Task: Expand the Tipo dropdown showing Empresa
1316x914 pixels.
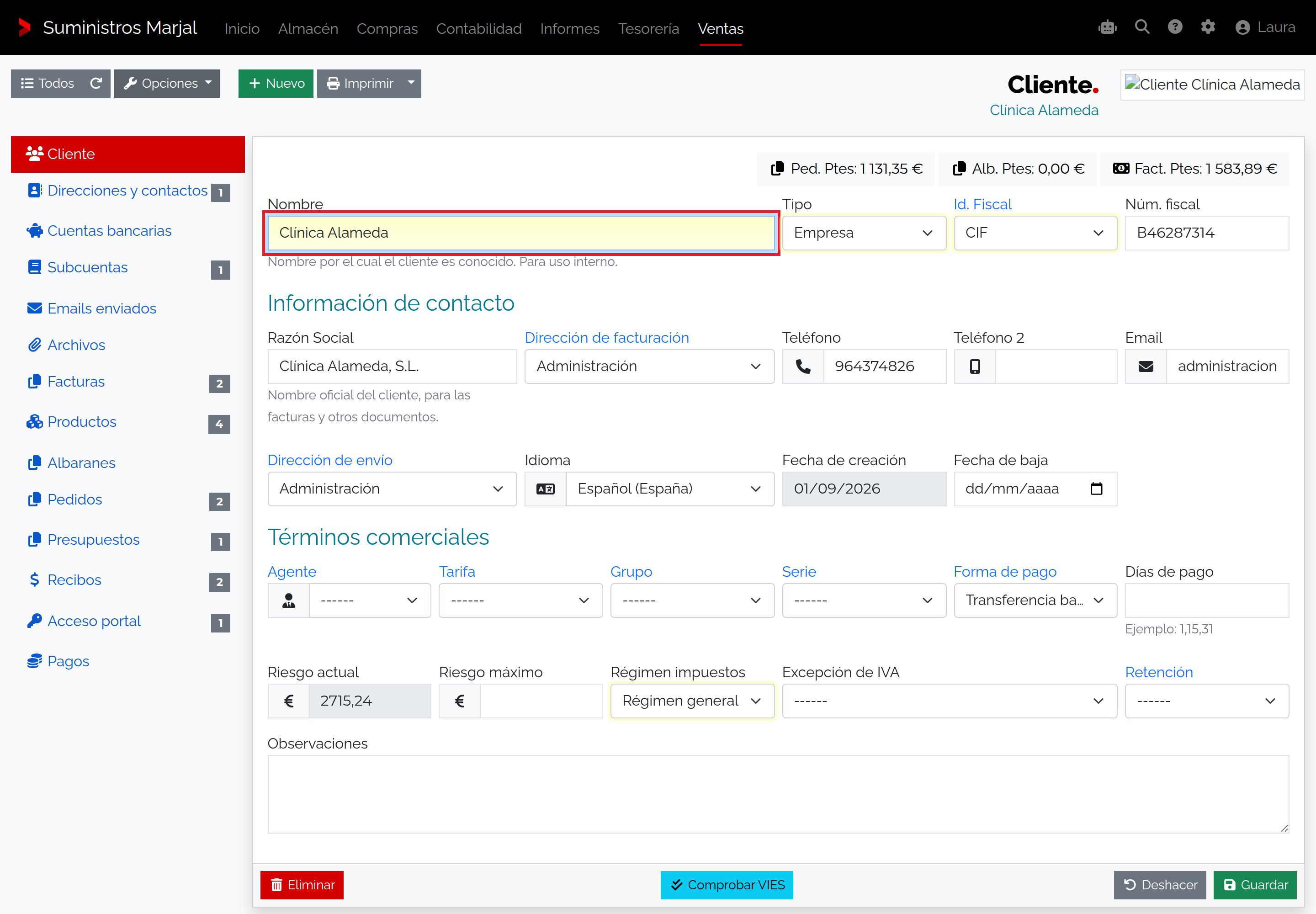Action: click(x=864, y=233)
